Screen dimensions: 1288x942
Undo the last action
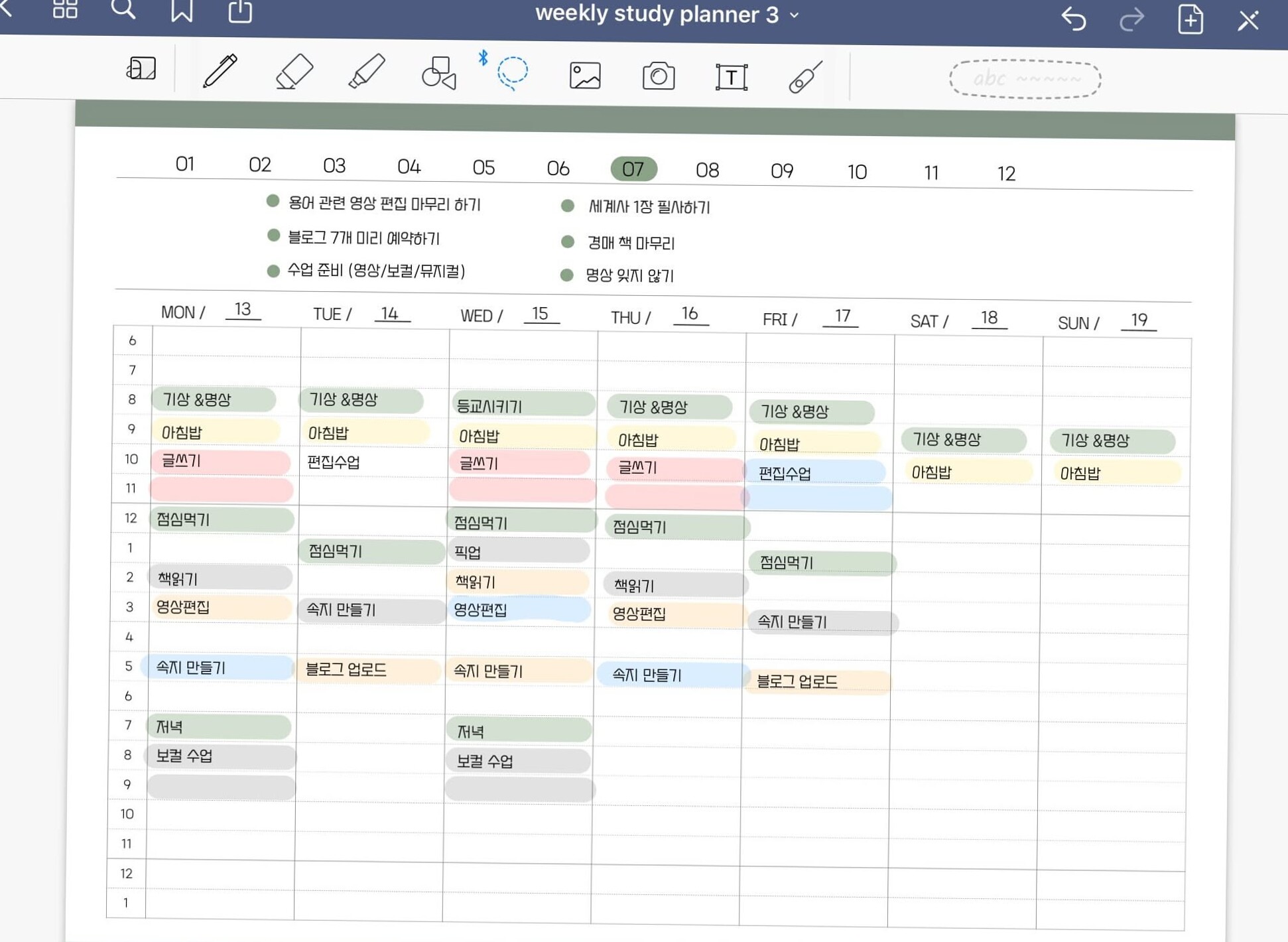[x=1073, y=20]
